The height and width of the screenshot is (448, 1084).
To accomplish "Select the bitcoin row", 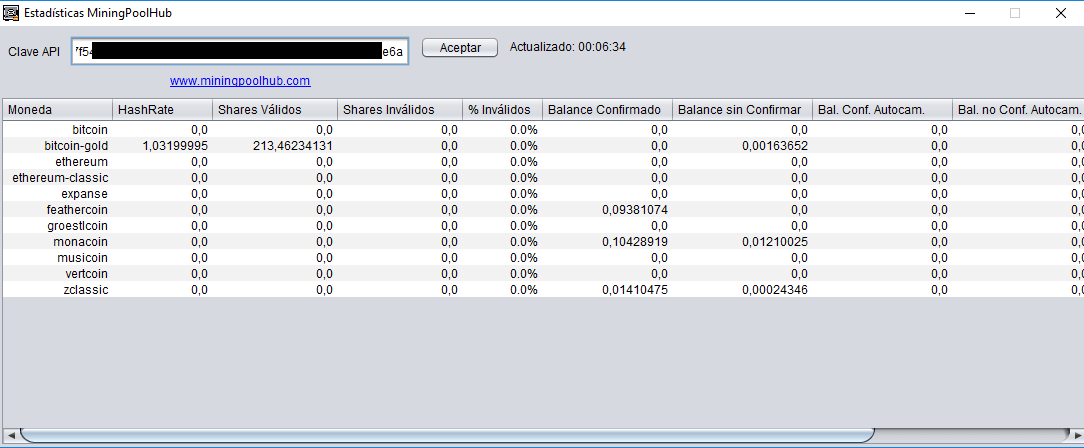I will coord(543,129).
